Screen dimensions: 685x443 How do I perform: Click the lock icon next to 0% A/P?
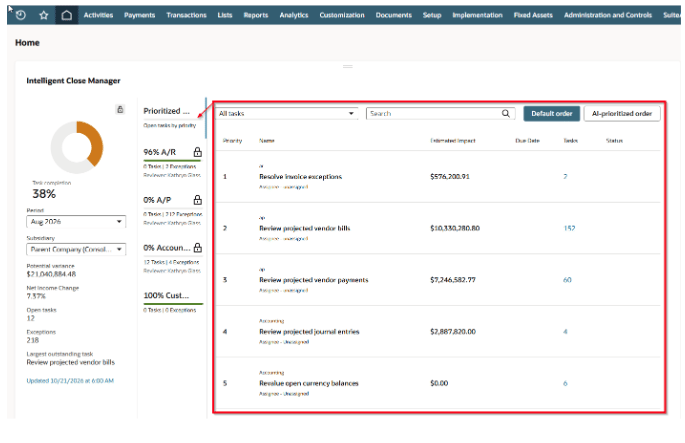click(x=197, y=200)
